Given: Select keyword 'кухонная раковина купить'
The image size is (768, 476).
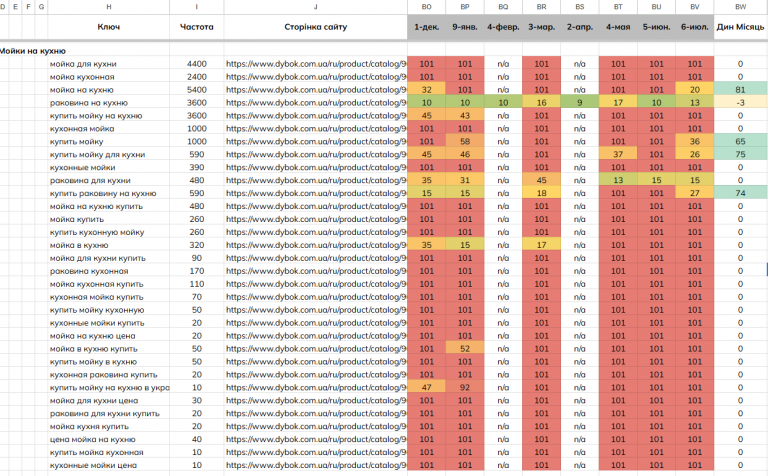Looking at the screenshot, I should tap(103, 375).
